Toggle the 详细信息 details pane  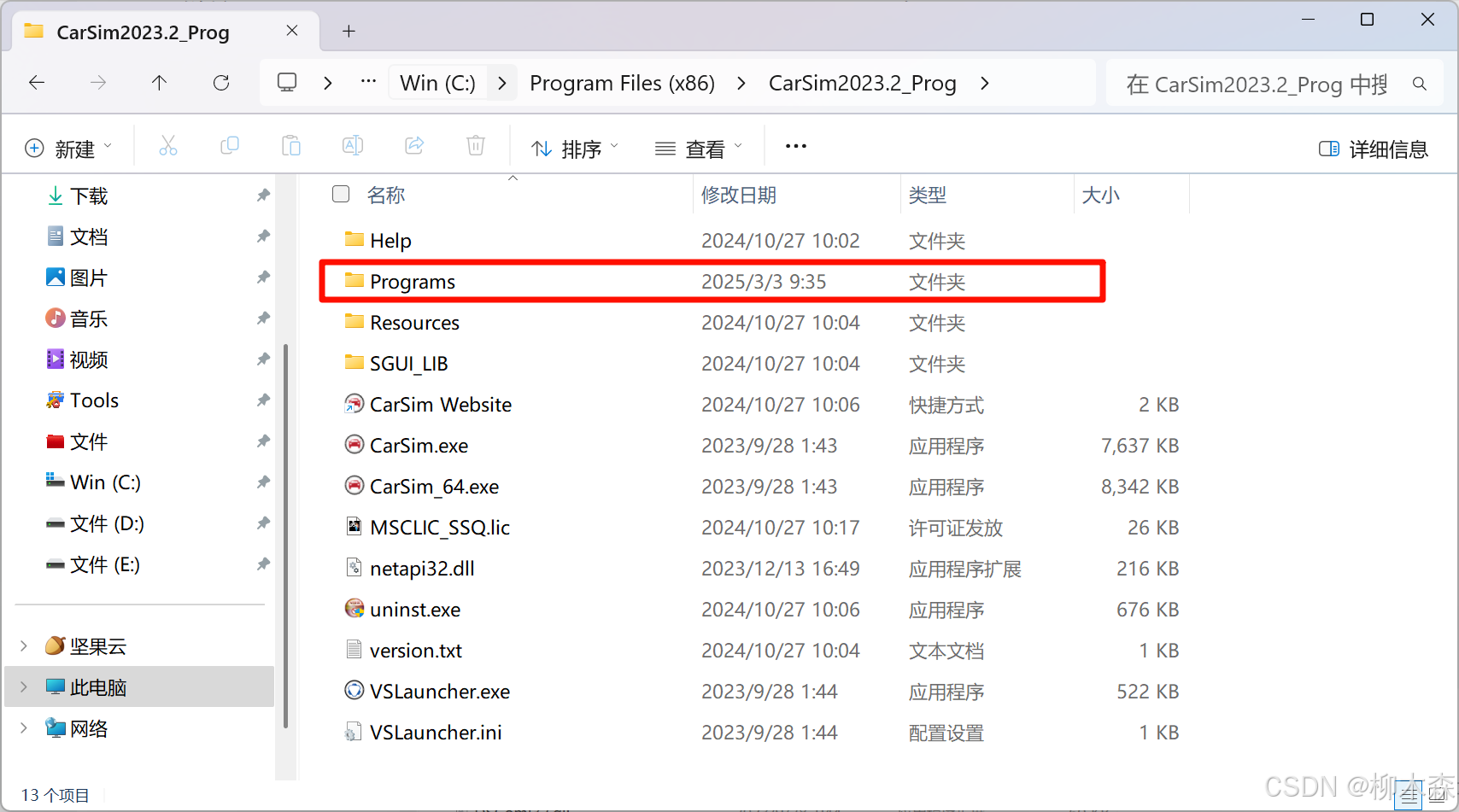click(x=1373, y=149)
